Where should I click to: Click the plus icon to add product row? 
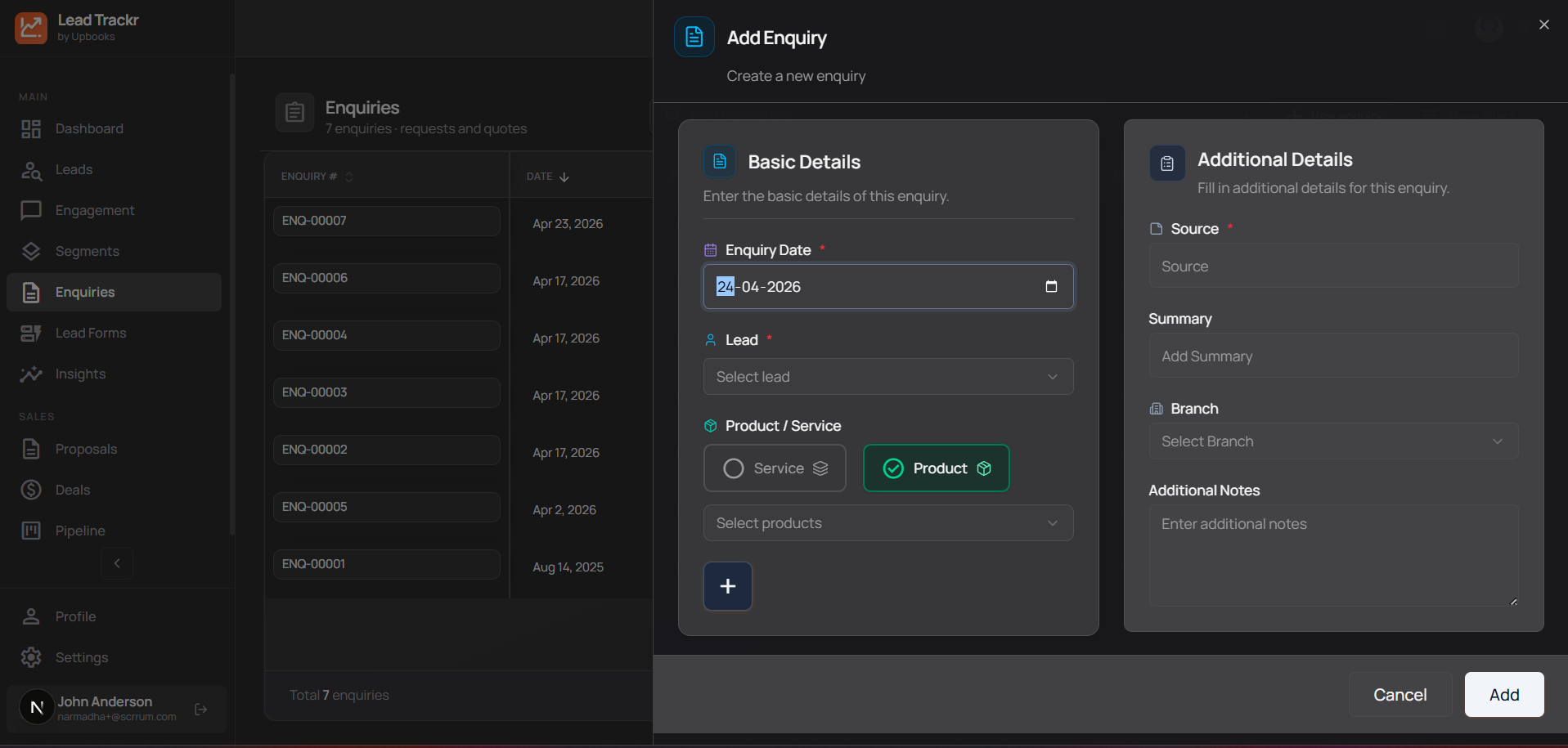coord(727,586)
